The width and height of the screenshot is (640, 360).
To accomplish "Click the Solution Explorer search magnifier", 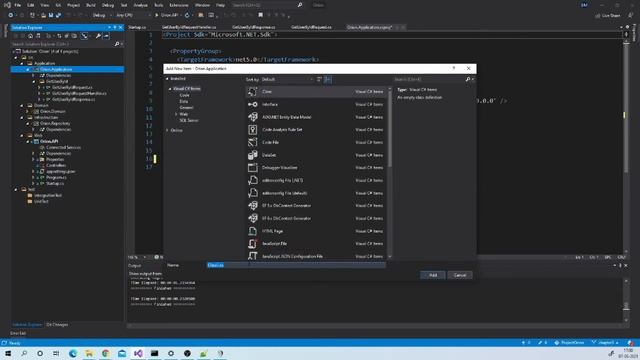I will coord(117,44).
